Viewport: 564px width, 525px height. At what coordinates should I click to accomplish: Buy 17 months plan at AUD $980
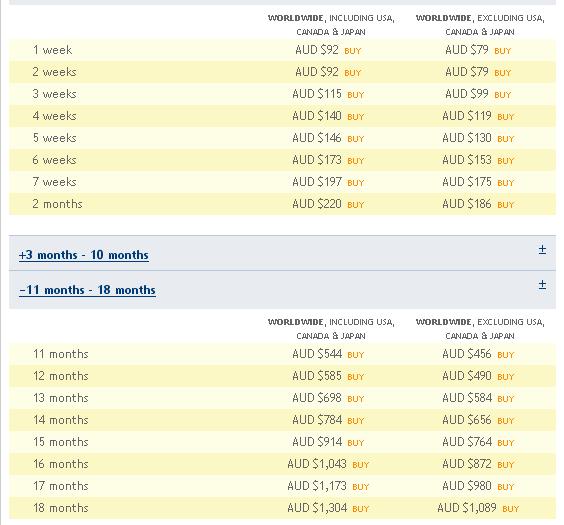(x=505, y=487)
